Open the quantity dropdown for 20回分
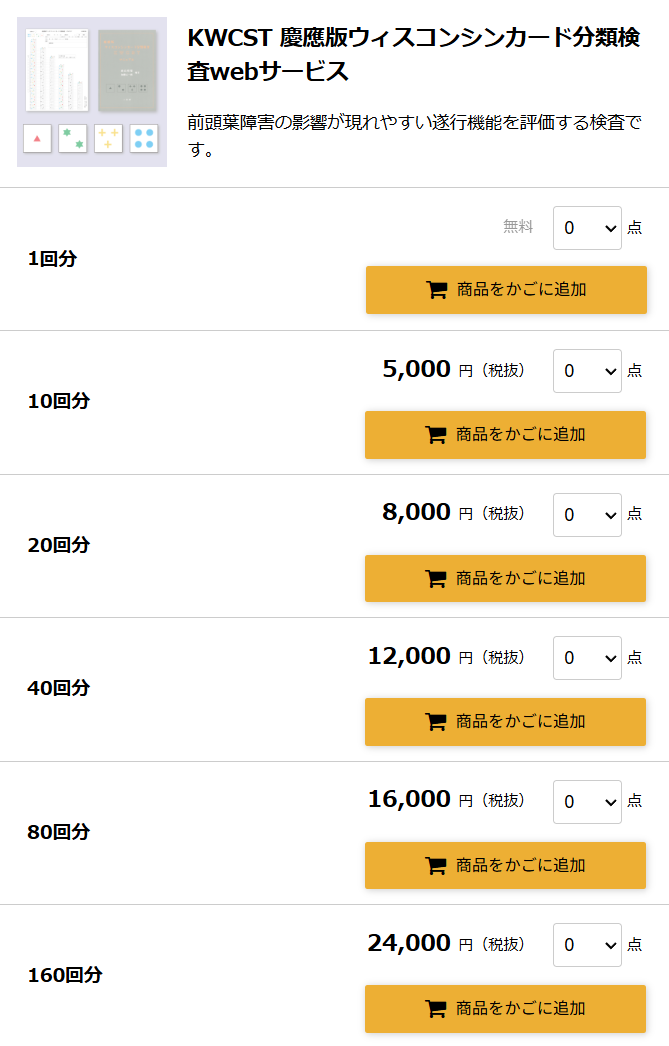The width and height of the screenshot is (669, 1046). (587, 514)
